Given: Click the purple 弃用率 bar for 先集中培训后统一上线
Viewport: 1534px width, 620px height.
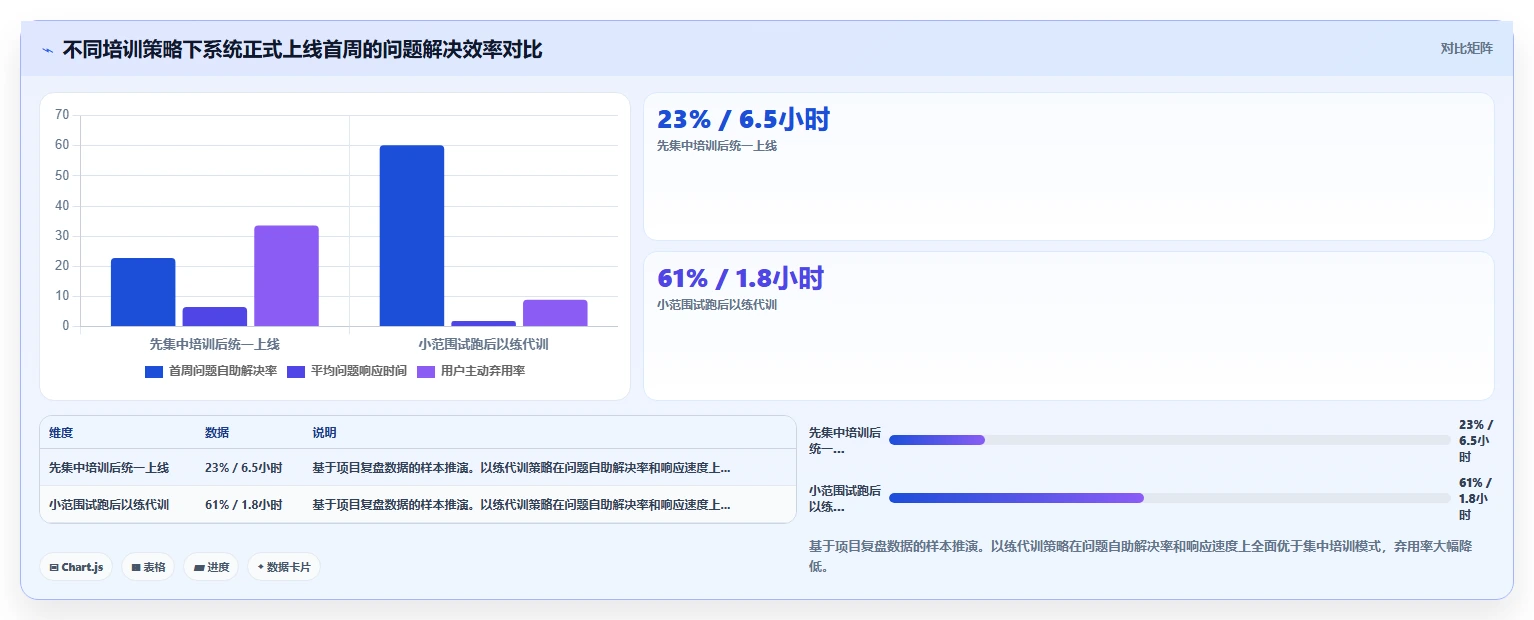Looking at the screenshot, I should coord(286,276).
